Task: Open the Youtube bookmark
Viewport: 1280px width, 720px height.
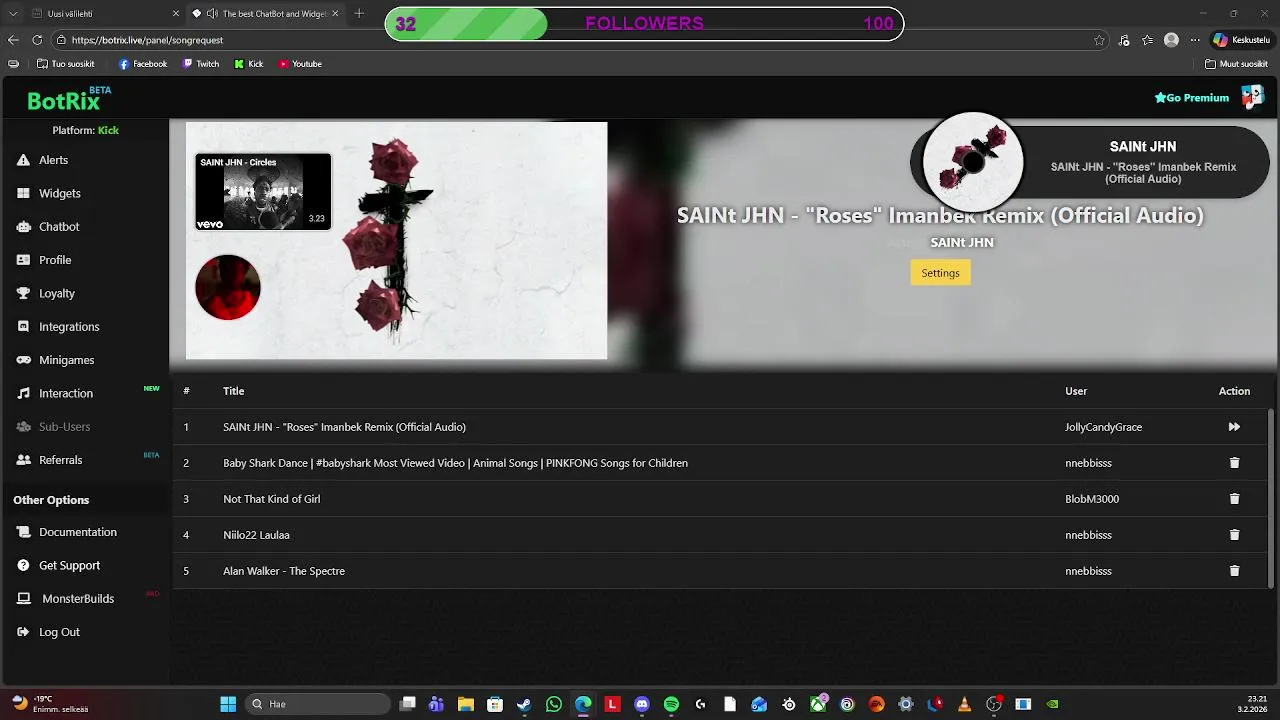Action: pos(300,64)
